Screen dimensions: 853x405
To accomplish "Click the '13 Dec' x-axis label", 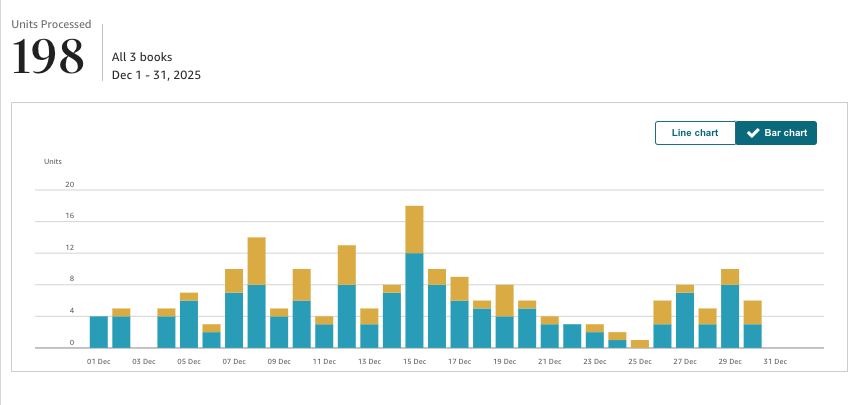I will (369, 361).
